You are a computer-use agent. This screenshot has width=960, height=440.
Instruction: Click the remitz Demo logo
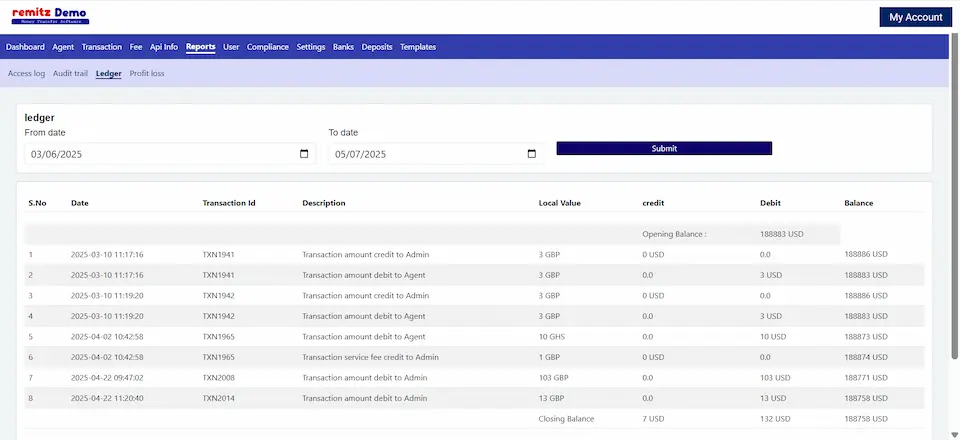point(50,16)
